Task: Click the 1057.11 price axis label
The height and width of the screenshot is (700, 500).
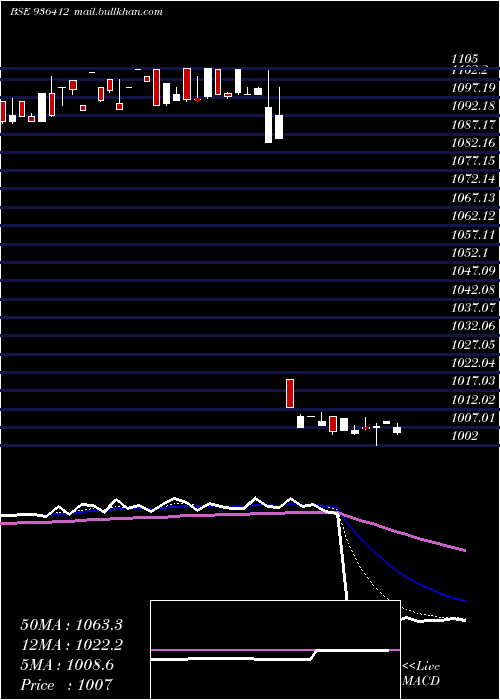Action: [474, 234]
